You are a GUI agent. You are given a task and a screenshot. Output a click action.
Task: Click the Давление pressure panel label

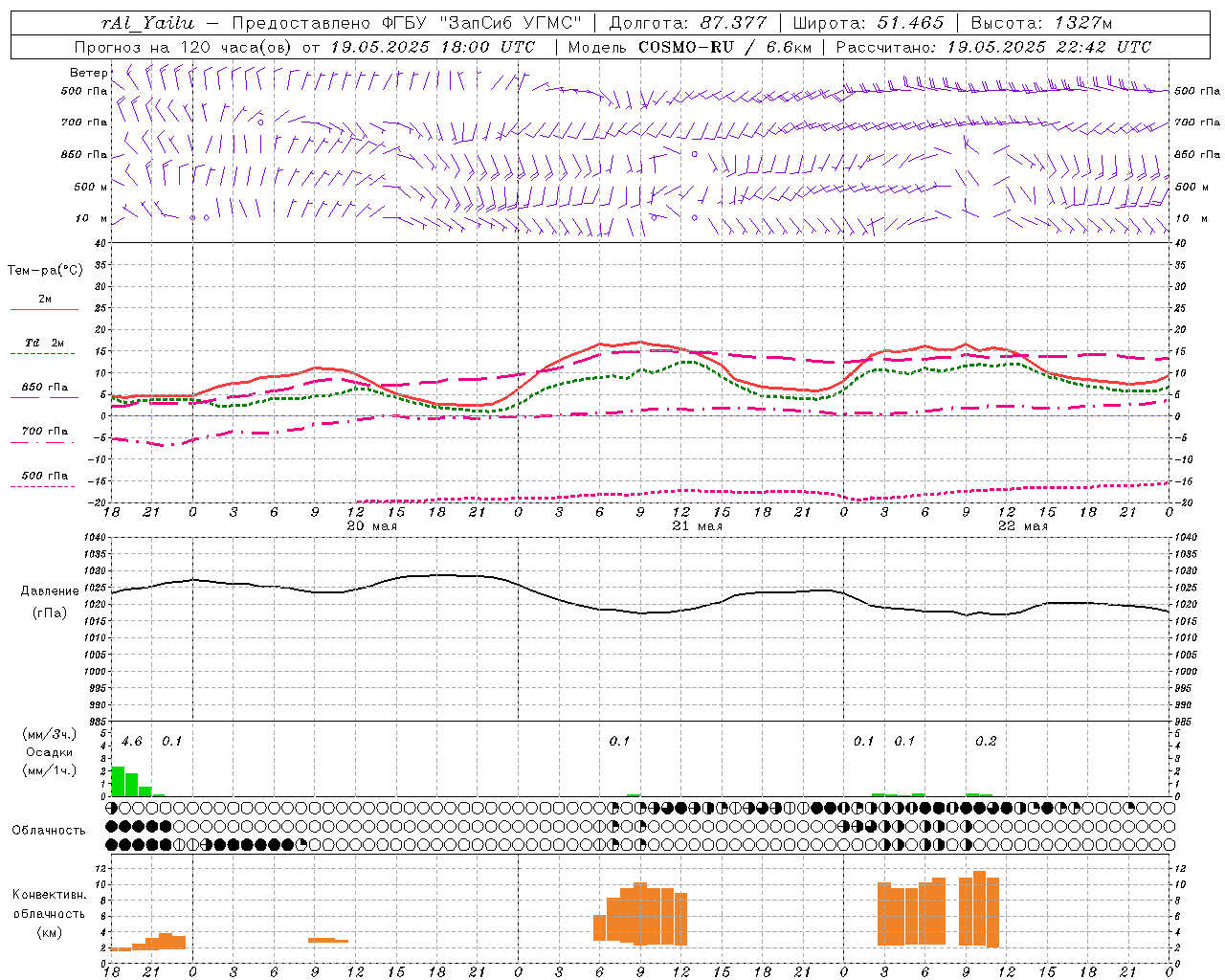[x=50, y=591]
